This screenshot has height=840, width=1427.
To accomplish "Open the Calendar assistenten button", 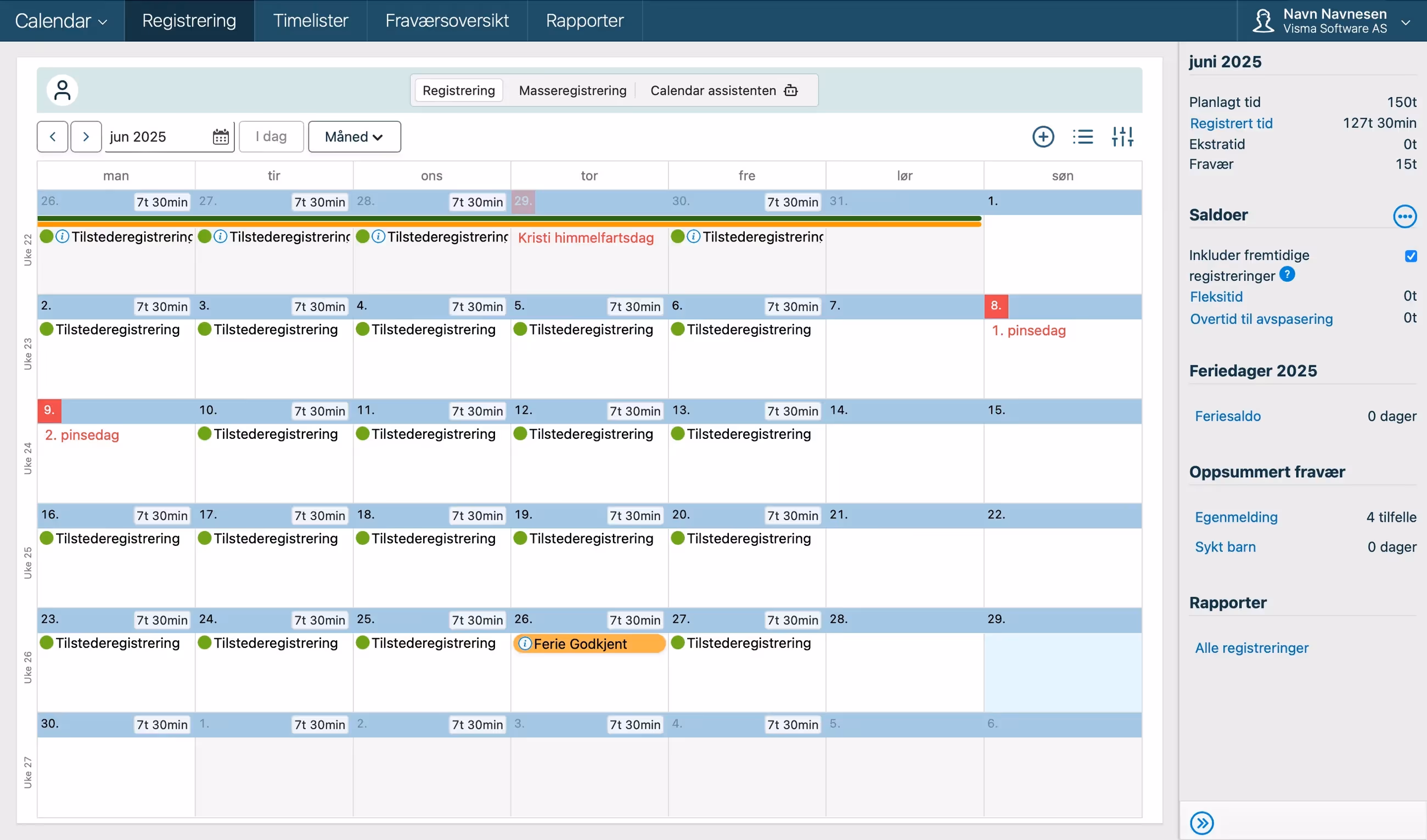I will tap(723, 91).
